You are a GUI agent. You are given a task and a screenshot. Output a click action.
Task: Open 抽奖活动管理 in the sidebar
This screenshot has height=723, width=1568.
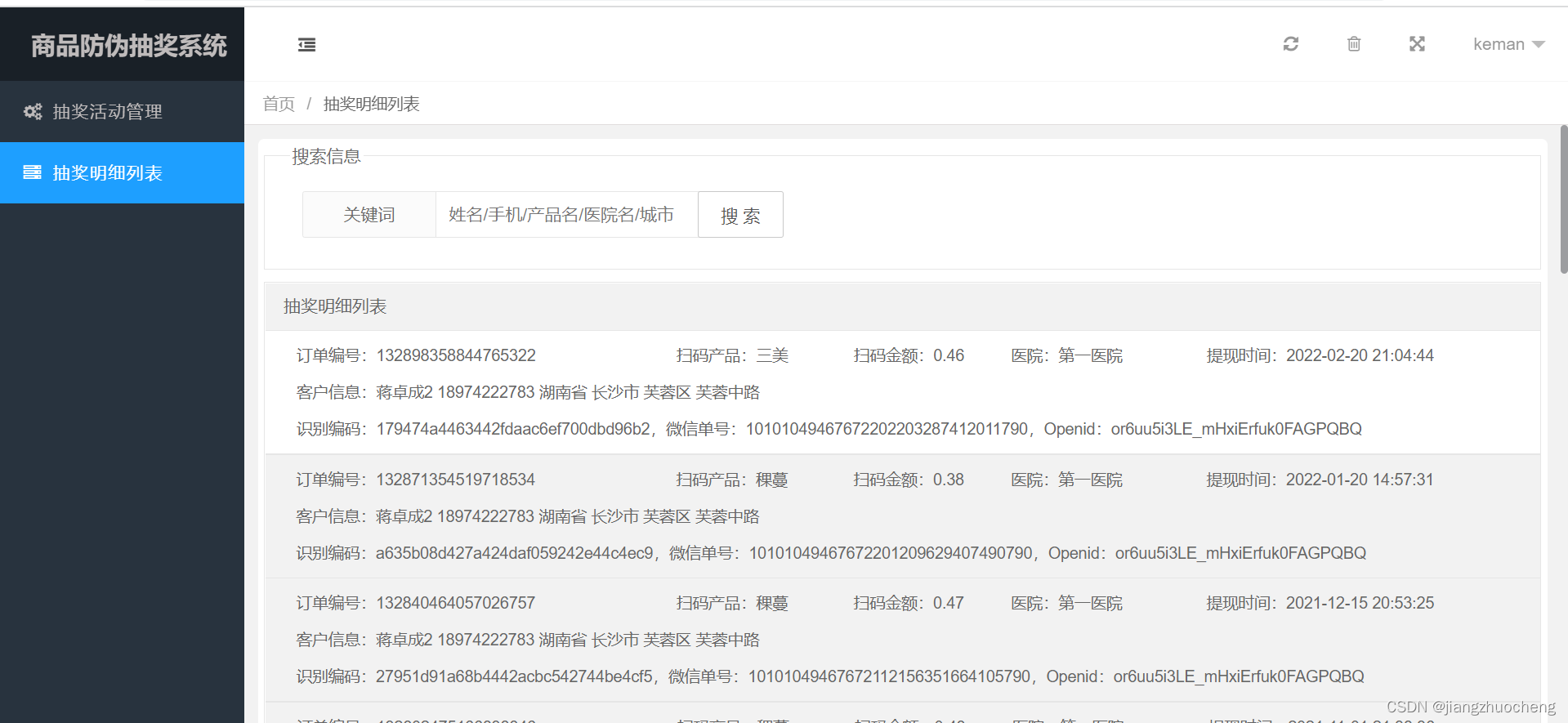pyautogui.click(x=122, y=111)
